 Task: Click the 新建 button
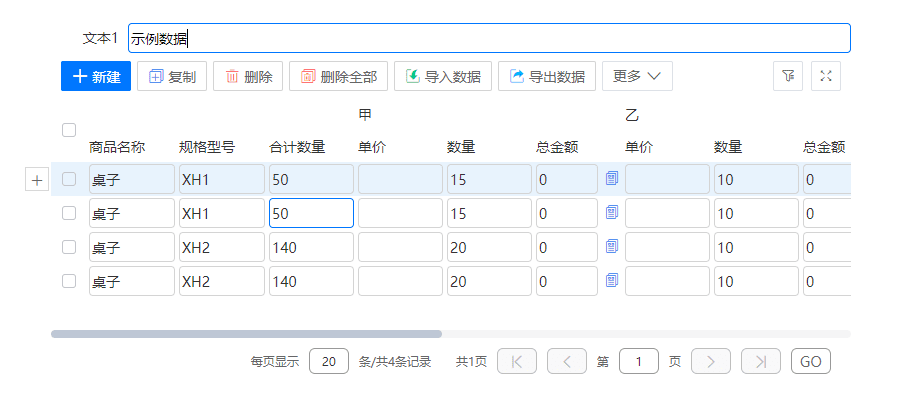click(96, 76)
